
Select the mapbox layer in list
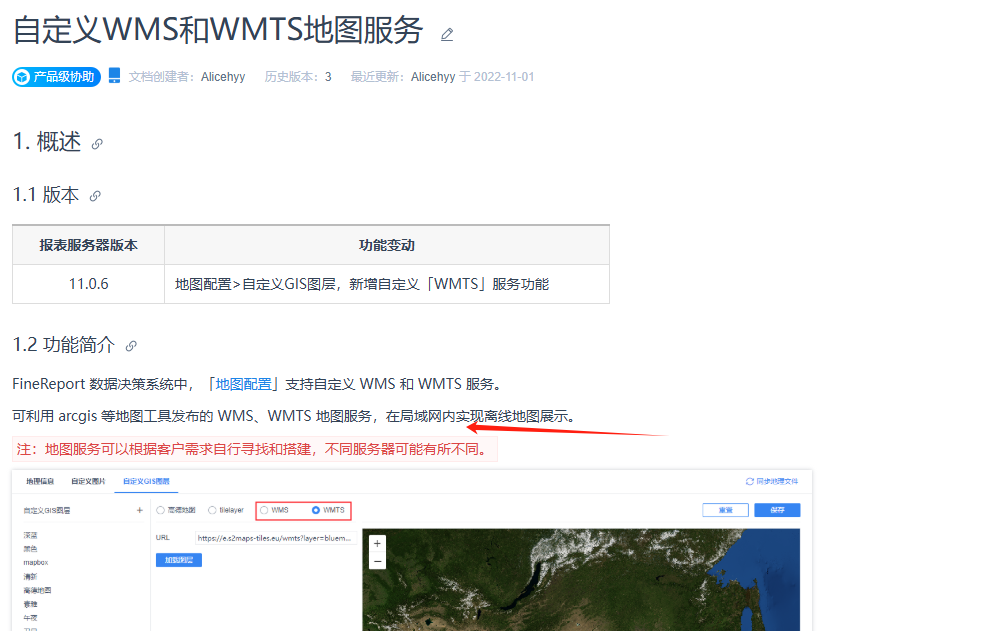(x=36, y=562)
